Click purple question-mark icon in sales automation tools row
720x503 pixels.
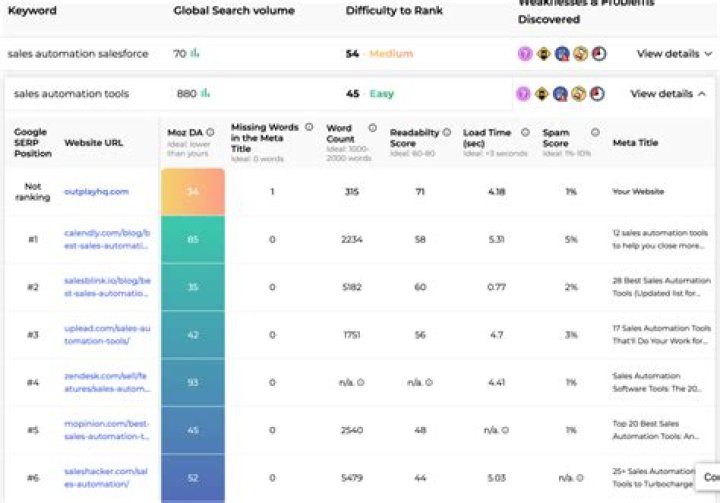523,94
